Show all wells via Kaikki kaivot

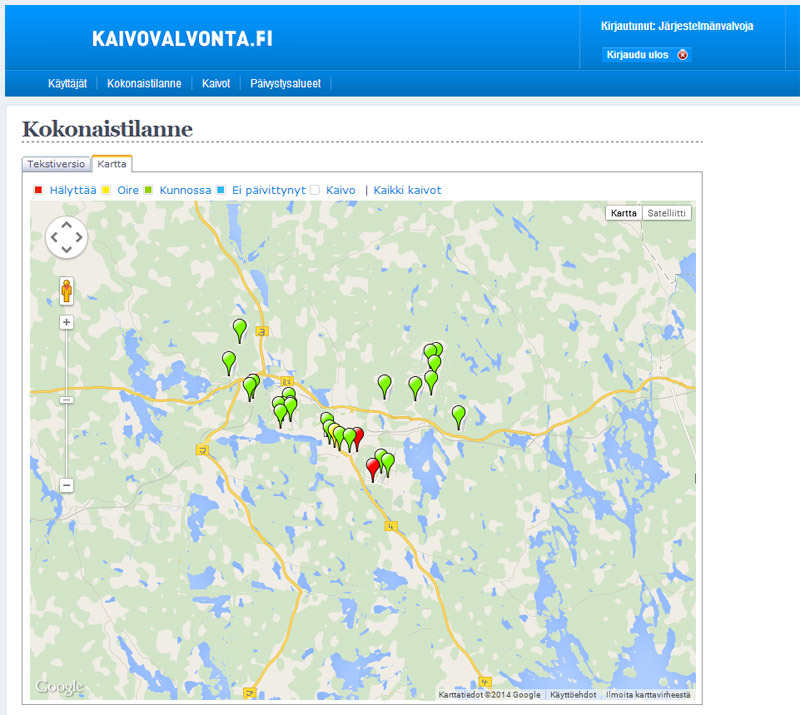coord(407,190)
